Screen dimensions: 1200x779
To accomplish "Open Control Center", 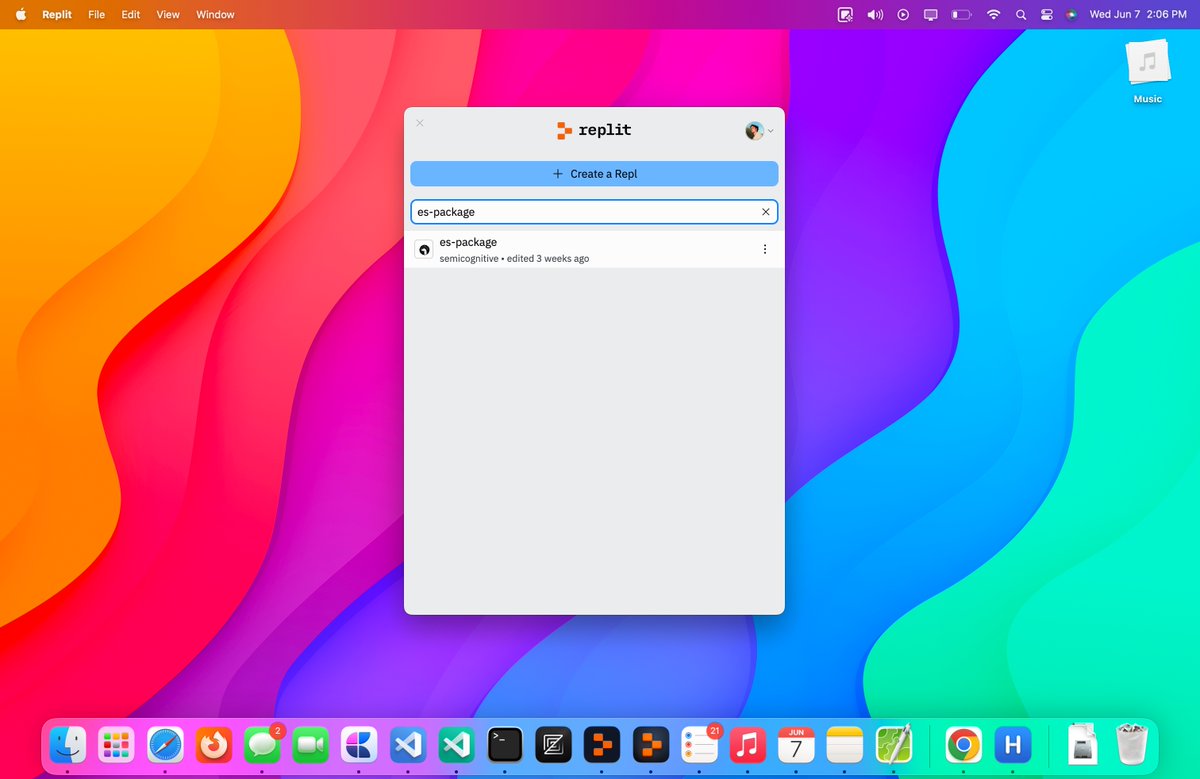I will point(1047,15).
